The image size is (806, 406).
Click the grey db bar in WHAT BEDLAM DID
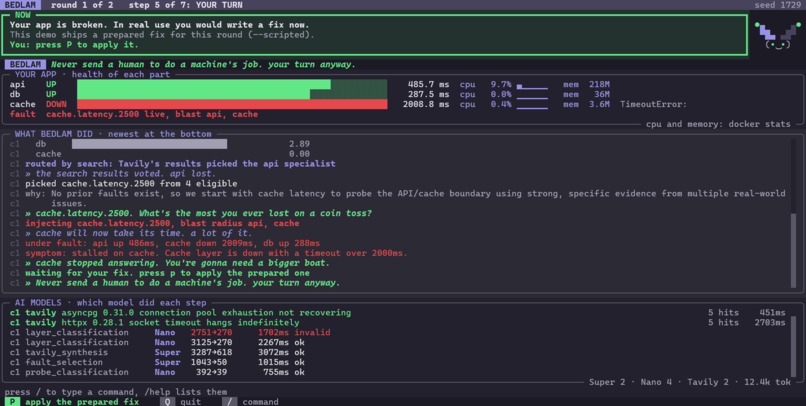(x=149, y=144)
